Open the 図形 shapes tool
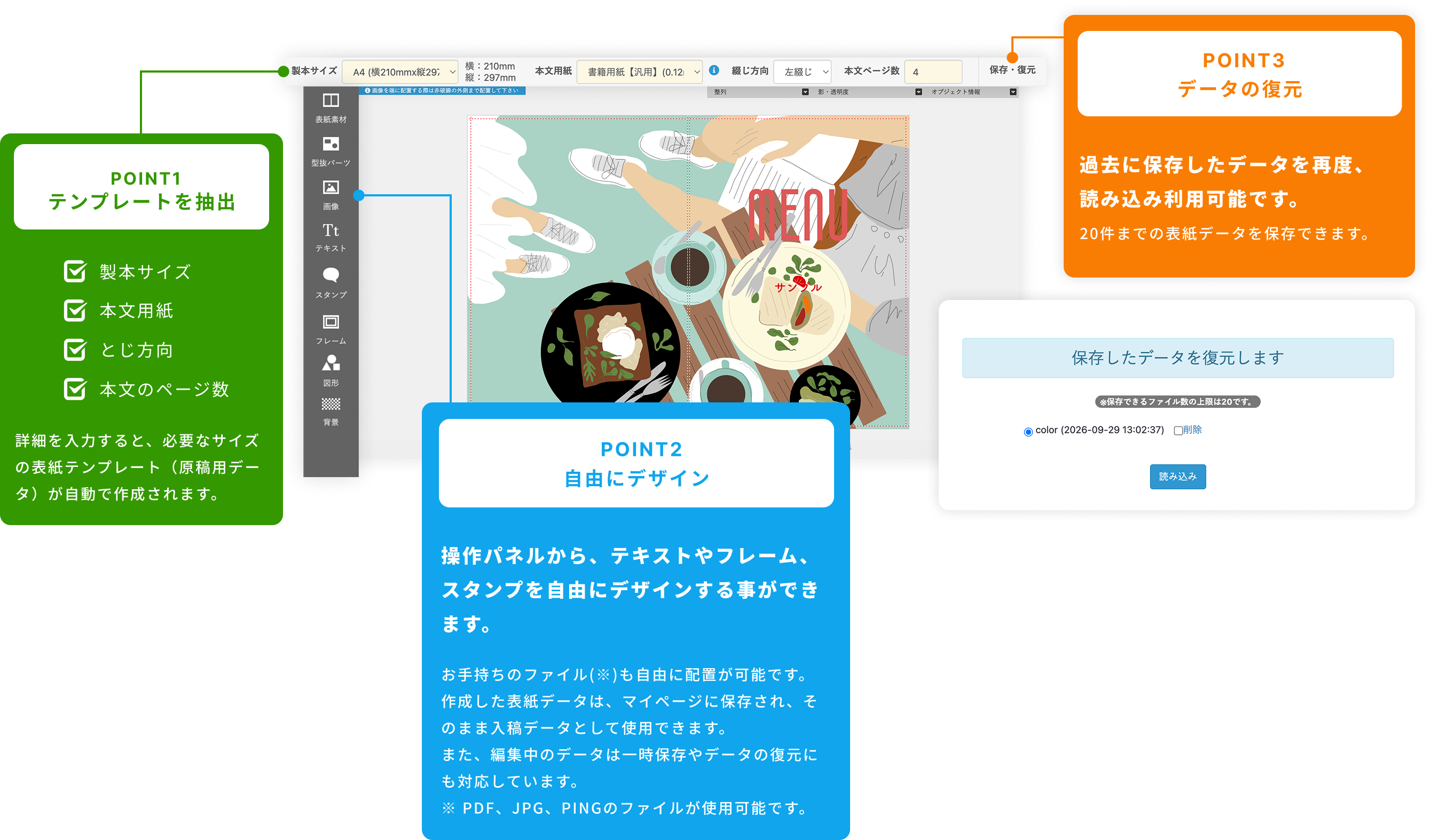The image size is (1430, 840). [x=331, y=371]
